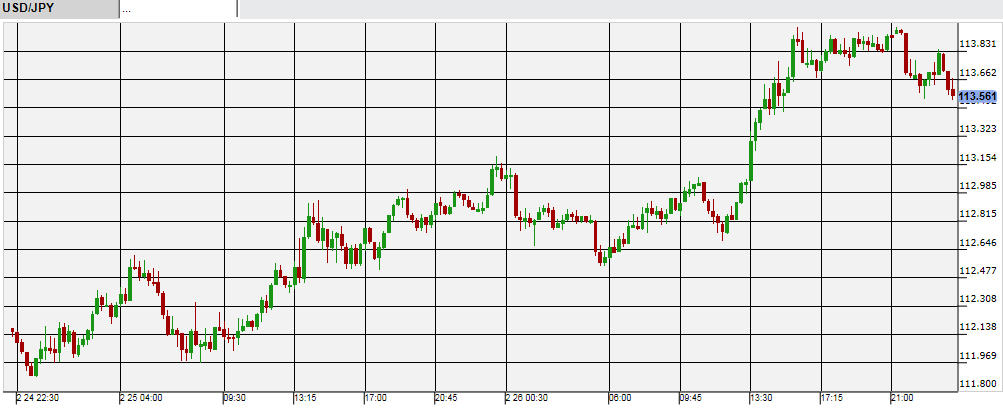Screen dimensions: 1003x415
Task: Click the 111.800 bottom price label
Action: coord(978,384)
